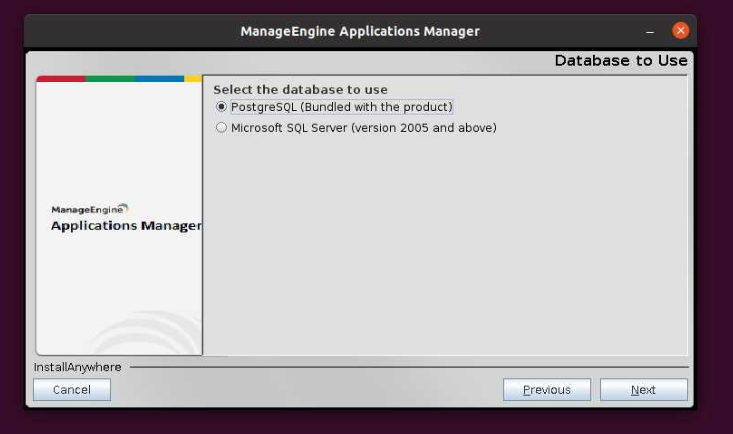Image resolution: width=733 pixels, height=434 pixels.
Task: Click the blue segment of the color stripe
Action: pyautogui.click(x=160, y=78)
